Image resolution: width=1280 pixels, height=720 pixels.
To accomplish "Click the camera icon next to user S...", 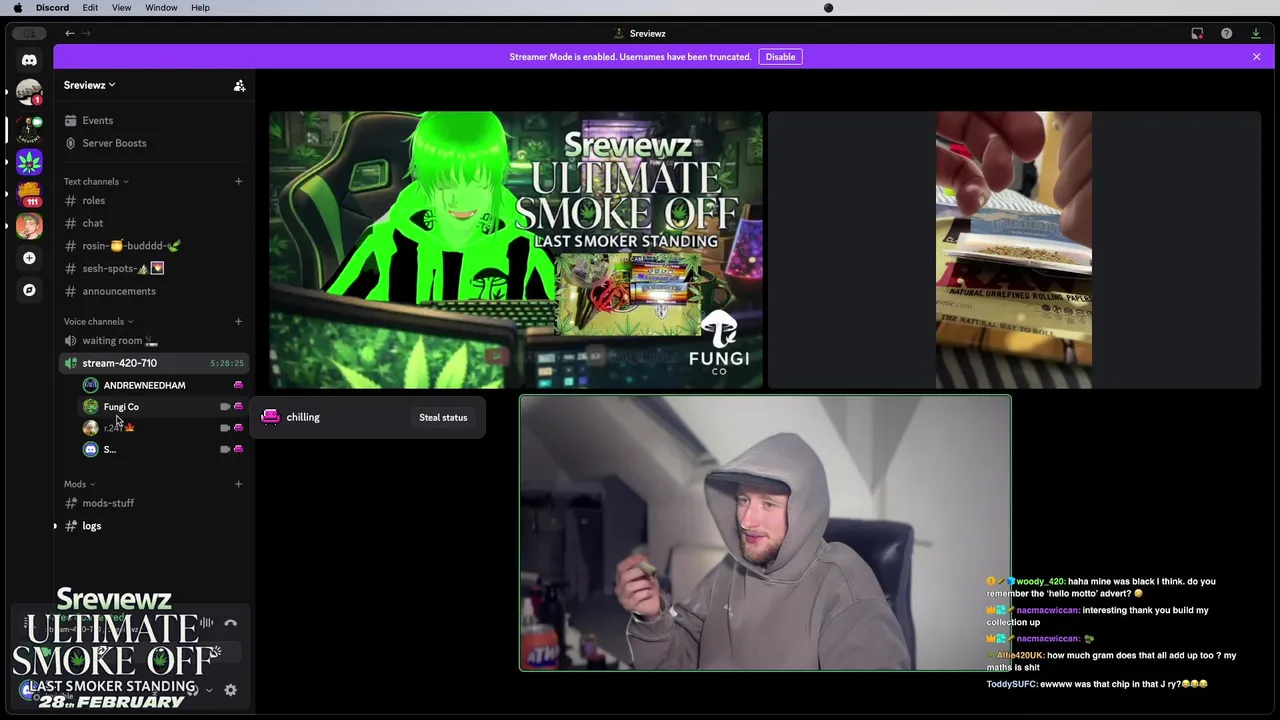I will (x=225, y=450).
